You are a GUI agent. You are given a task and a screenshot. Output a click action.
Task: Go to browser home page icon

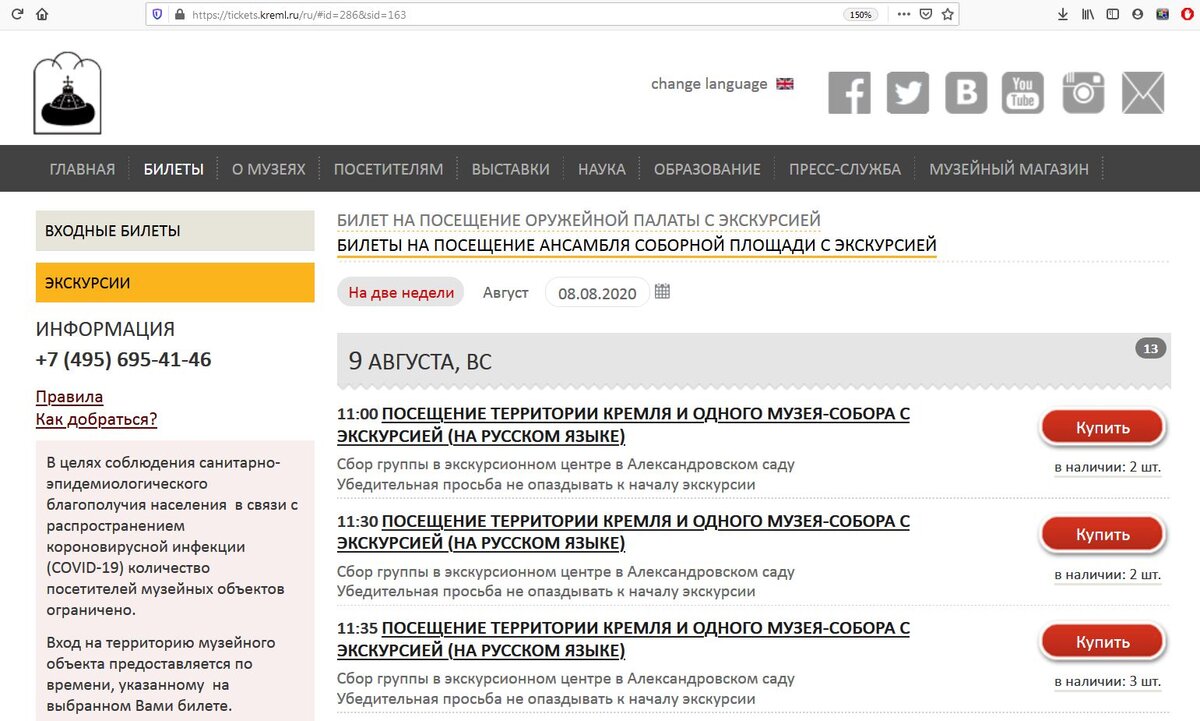[42, 15]
